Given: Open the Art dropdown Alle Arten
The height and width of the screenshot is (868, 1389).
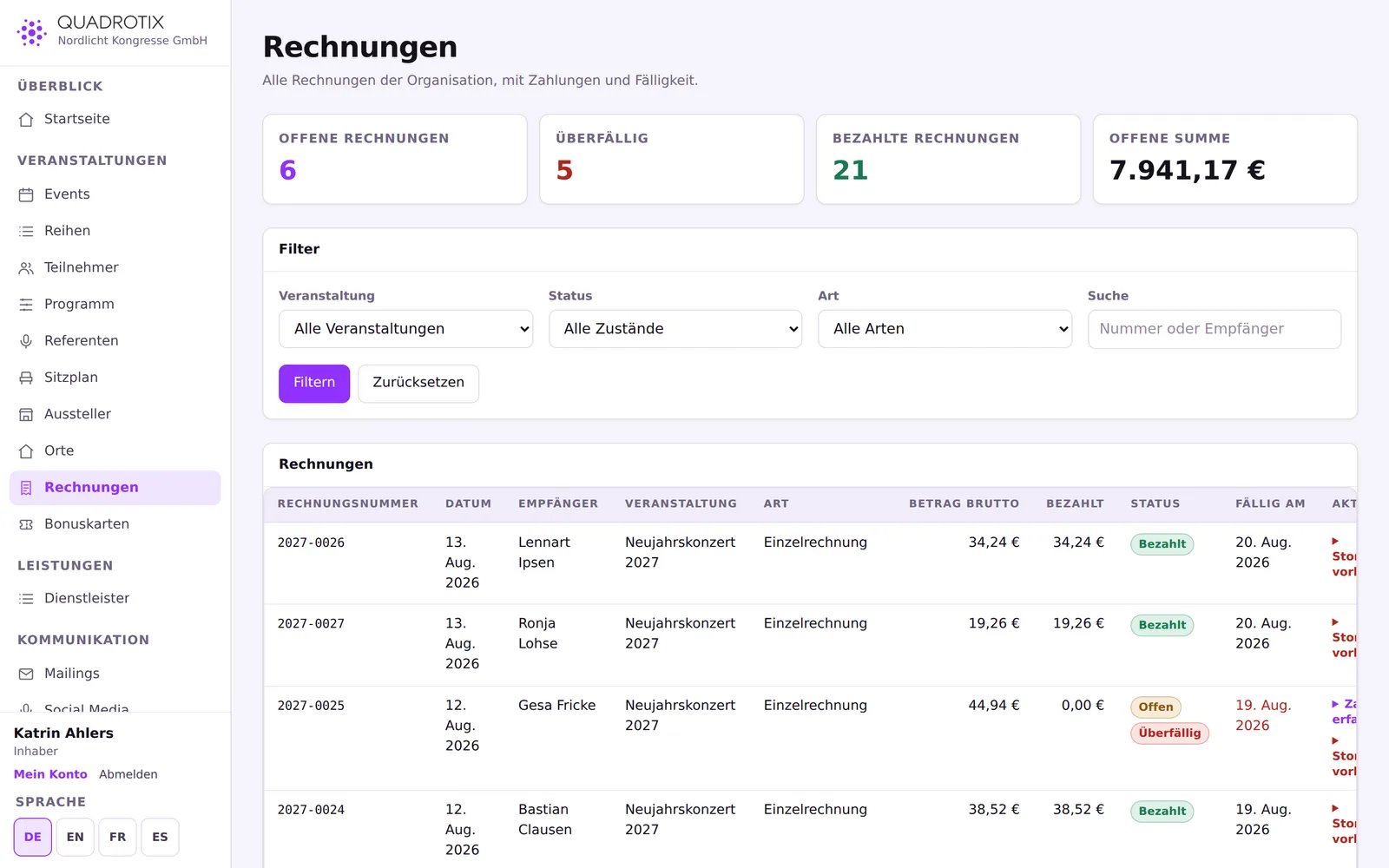Looking at the screenshot, I should [945, 329].
